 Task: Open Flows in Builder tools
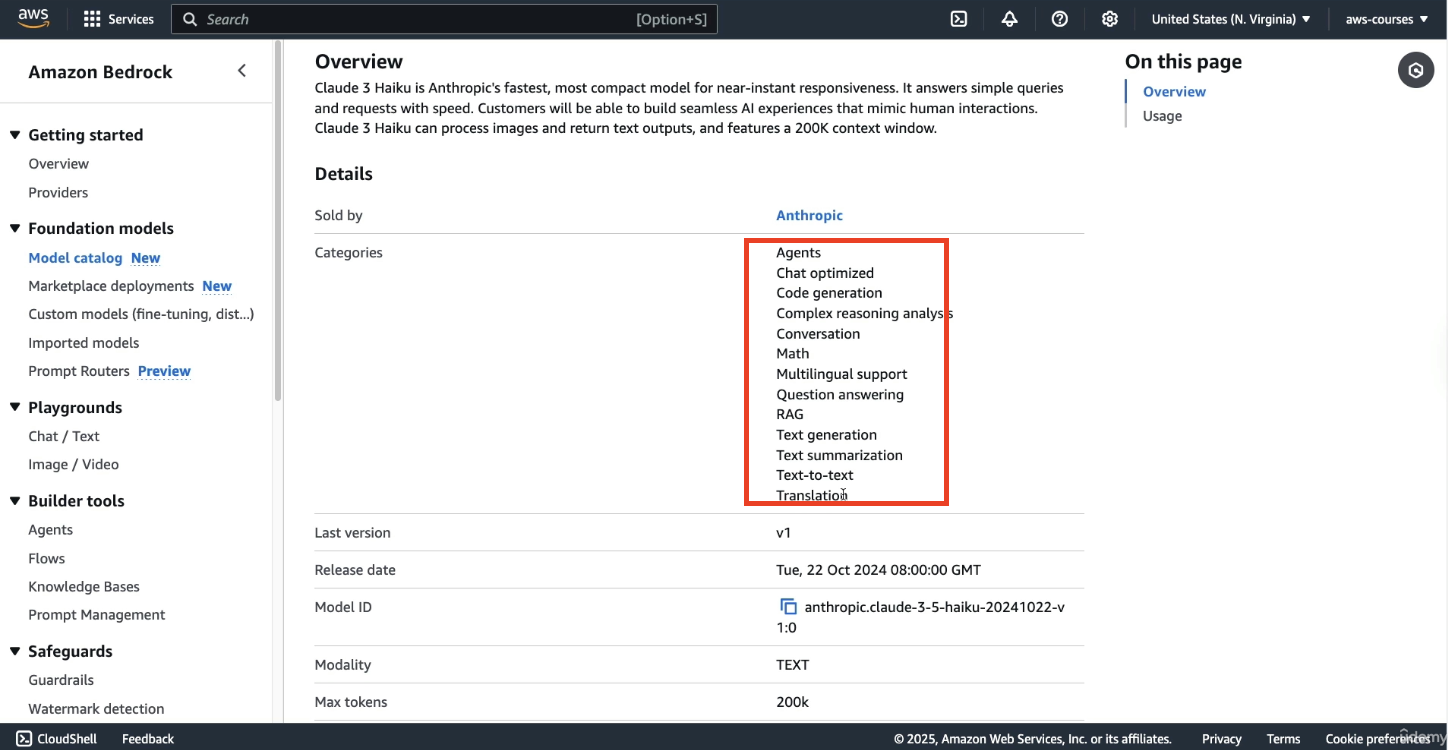pos(46,558)
